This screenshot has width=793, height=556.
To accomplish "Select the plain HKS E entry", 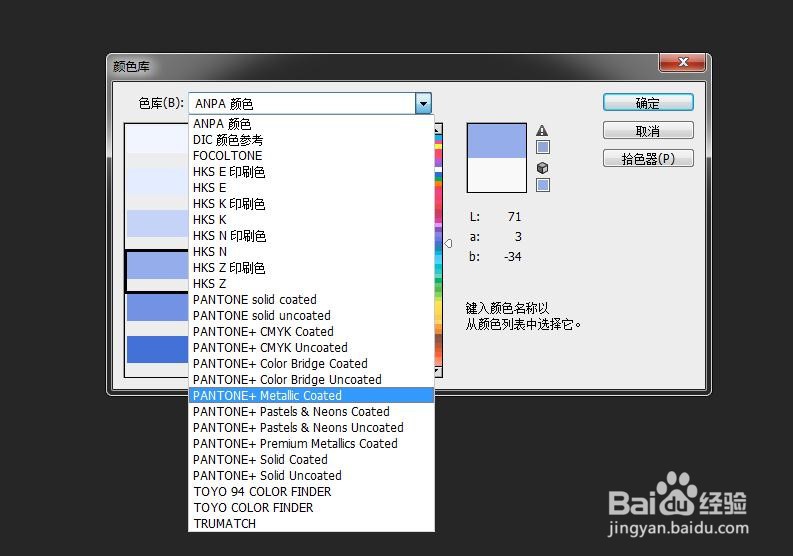I will [x=311, y=188].
